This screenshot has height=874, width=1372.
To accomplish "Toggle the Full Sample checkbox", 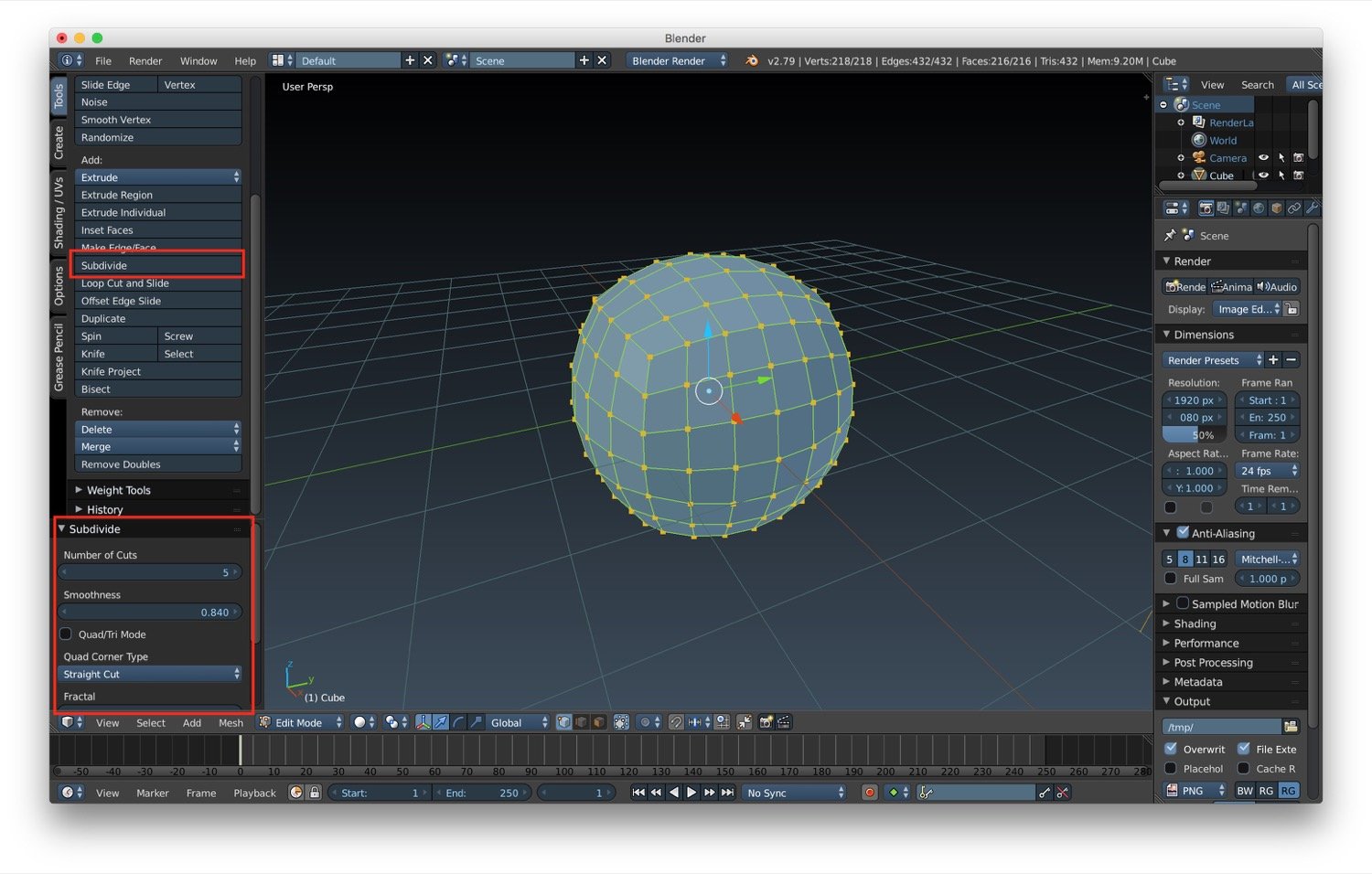I will 1171,578.
